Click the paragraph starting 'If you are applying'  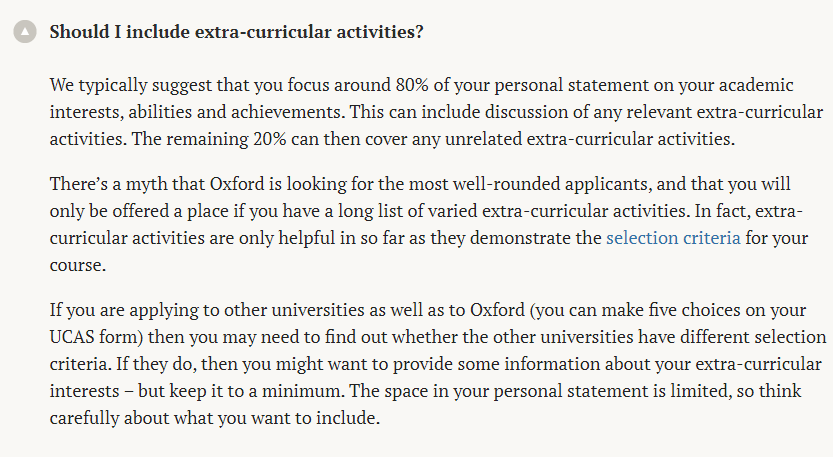coord(438,363)
